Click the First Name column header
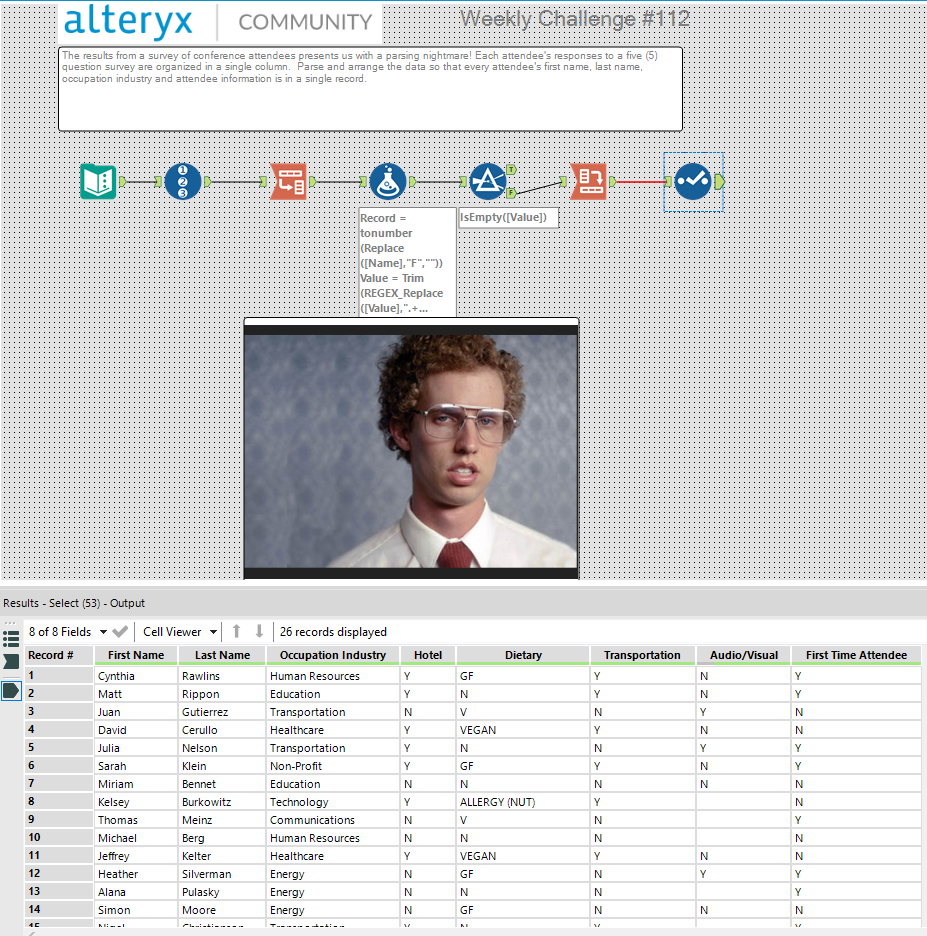This screenshot has width=927, height=936. click(136, 655)
